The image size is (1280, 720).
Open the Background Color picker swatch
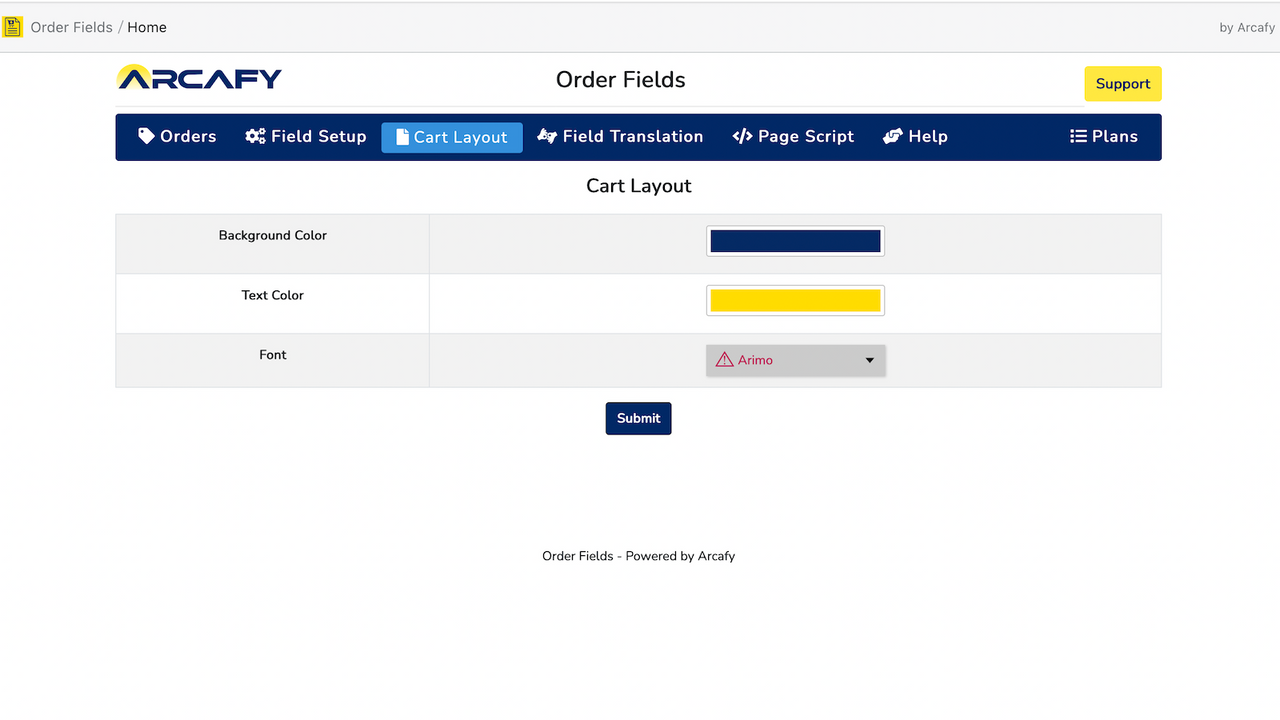pyautogui.click(x=795, y=241)
